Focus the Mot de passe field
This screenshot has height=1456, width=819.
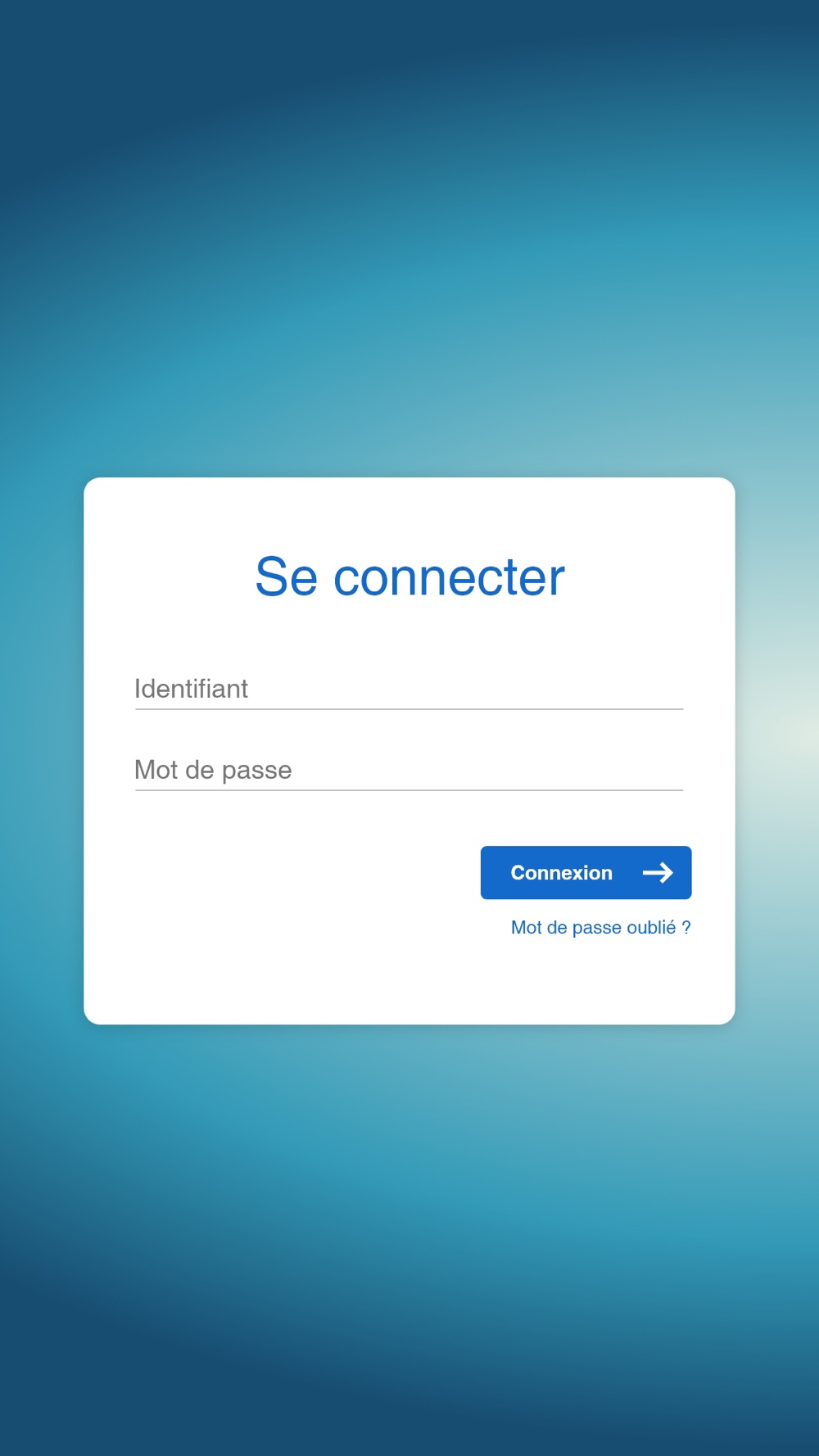[x=409, y=770]
